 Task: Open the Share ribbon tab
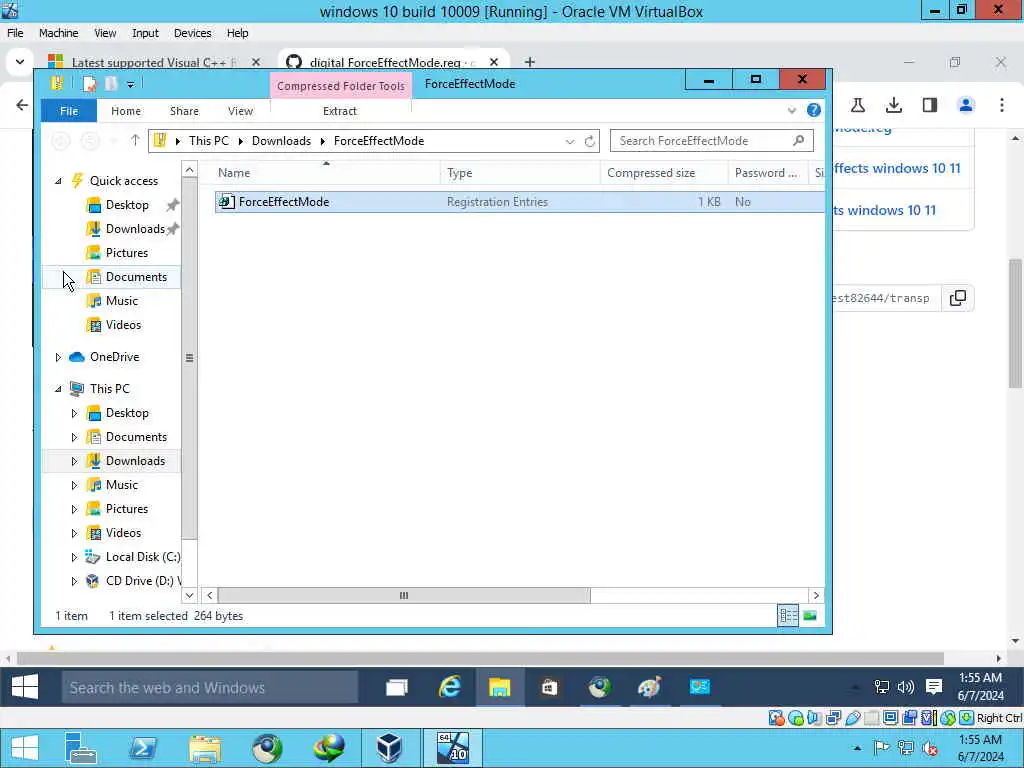click(184, 111)
